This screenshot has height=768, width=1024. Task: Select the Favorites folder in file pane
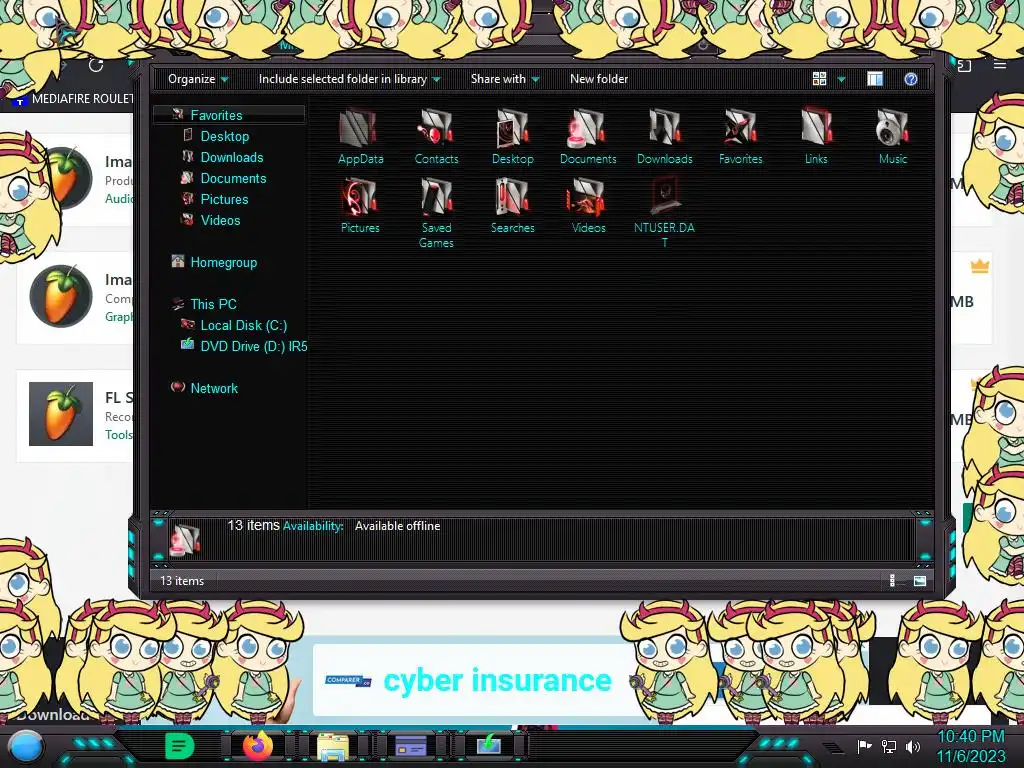point(741,136)
